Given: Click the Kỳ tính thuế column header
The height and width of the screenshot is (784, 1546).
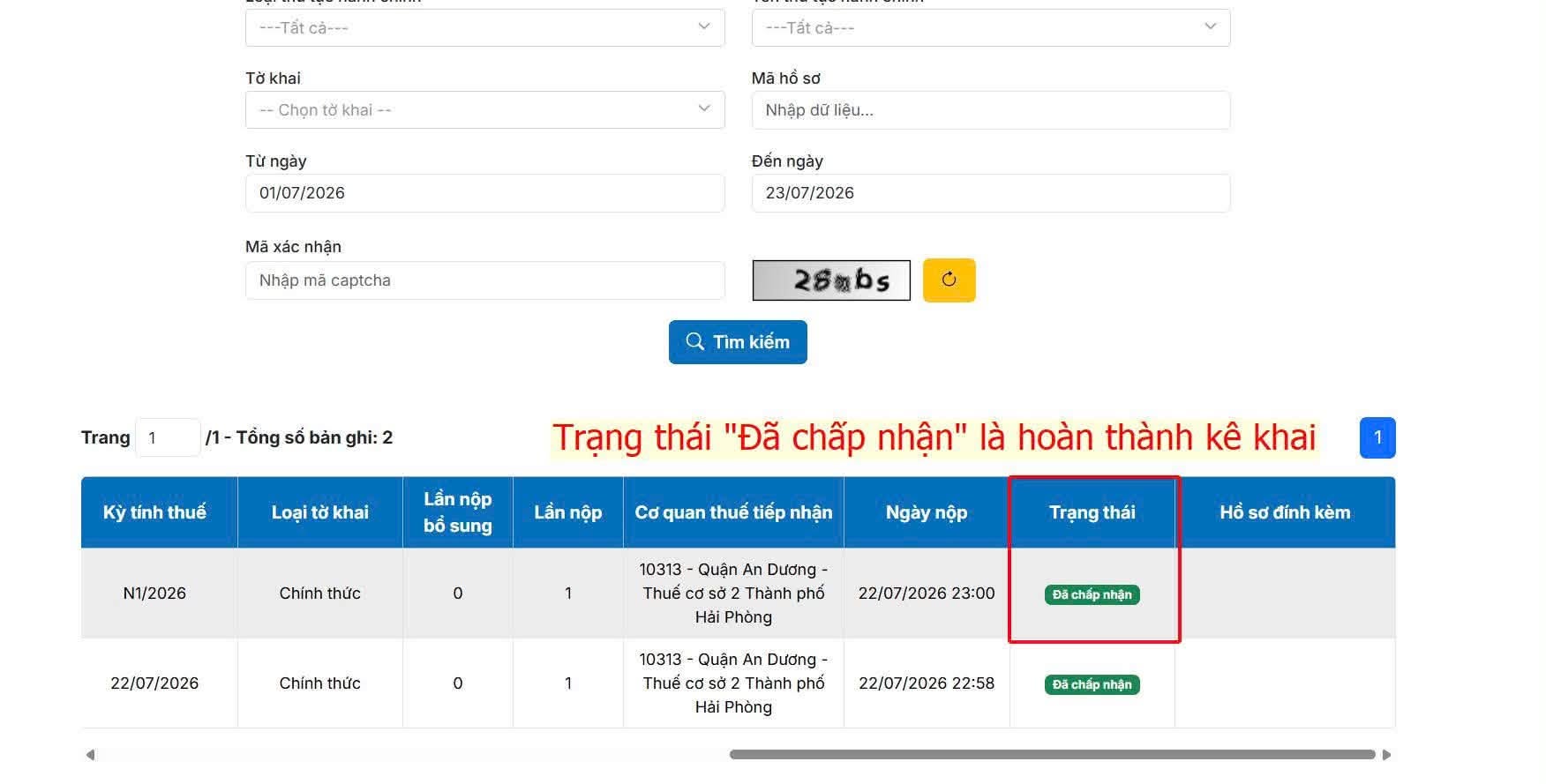Looking at the screenshot, I should (154, 512).
